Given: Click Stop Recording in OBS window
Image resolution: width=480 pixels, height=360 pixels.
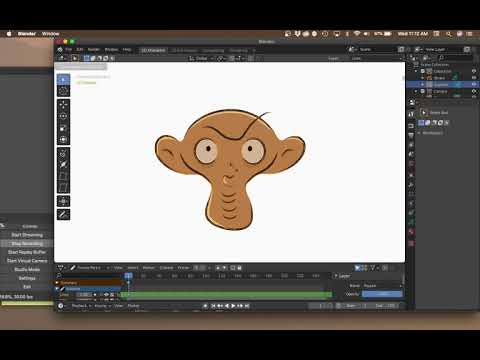Looking at the screenshot, I should [27, 244].
